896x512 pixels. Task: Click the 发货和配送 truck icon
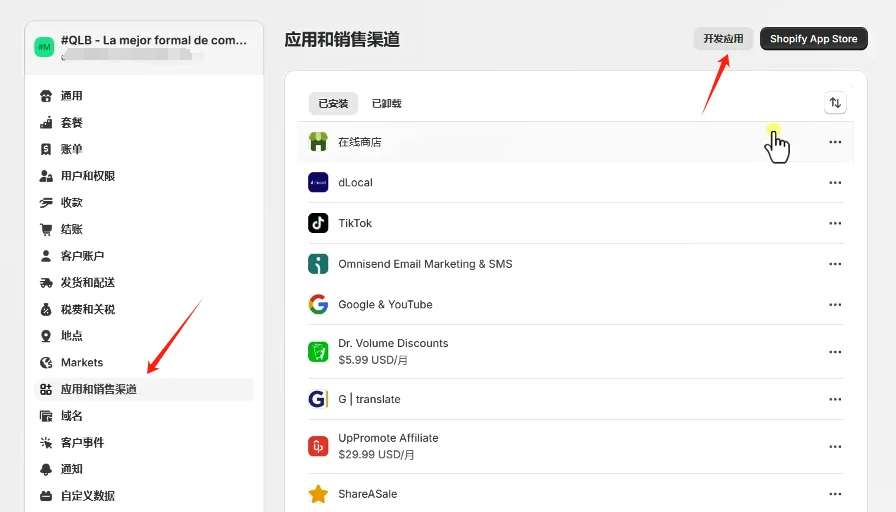click(x=46, y=283)
